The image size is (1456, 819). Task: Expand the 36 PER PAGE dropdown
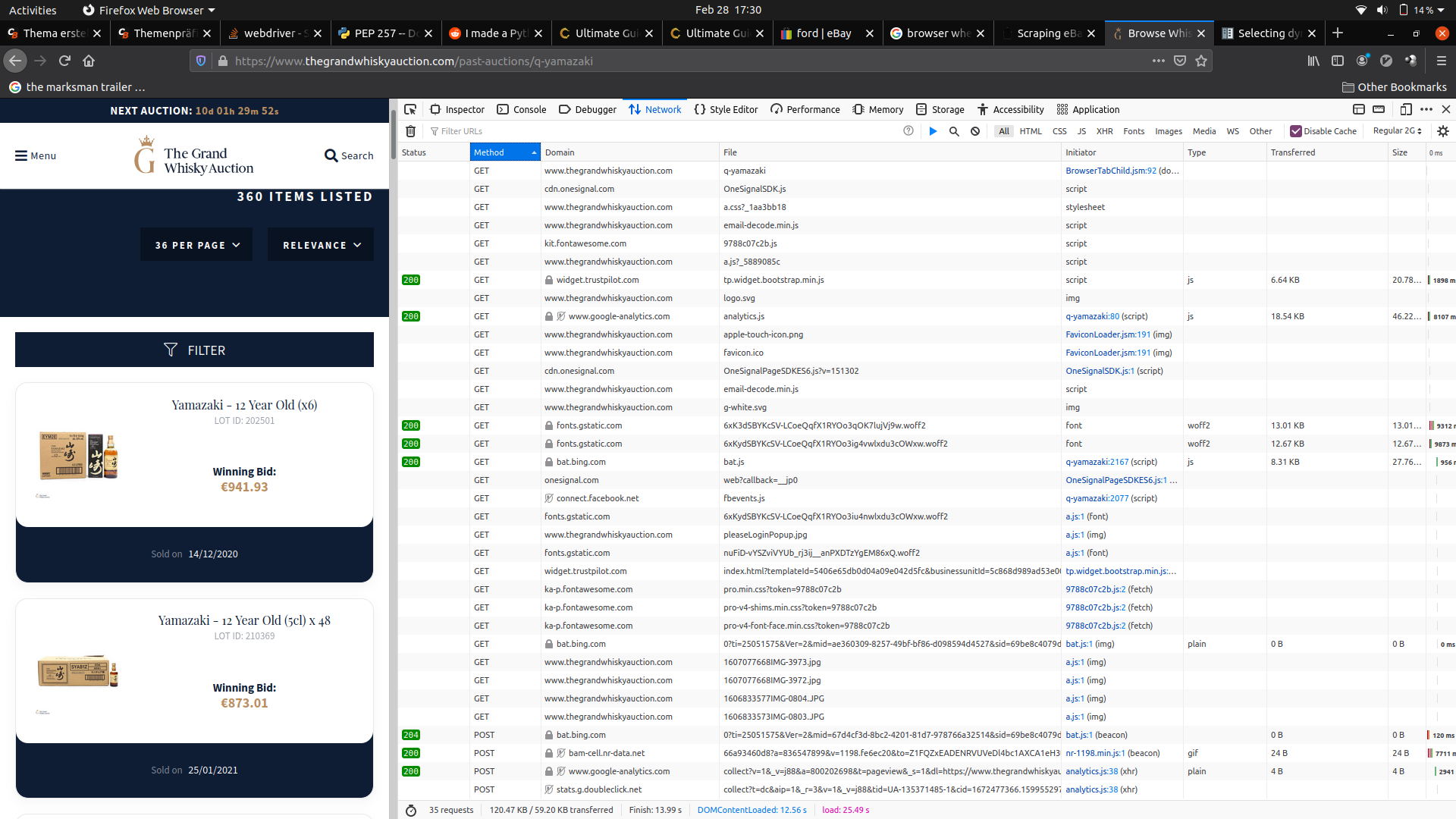(x=196, y=245)
